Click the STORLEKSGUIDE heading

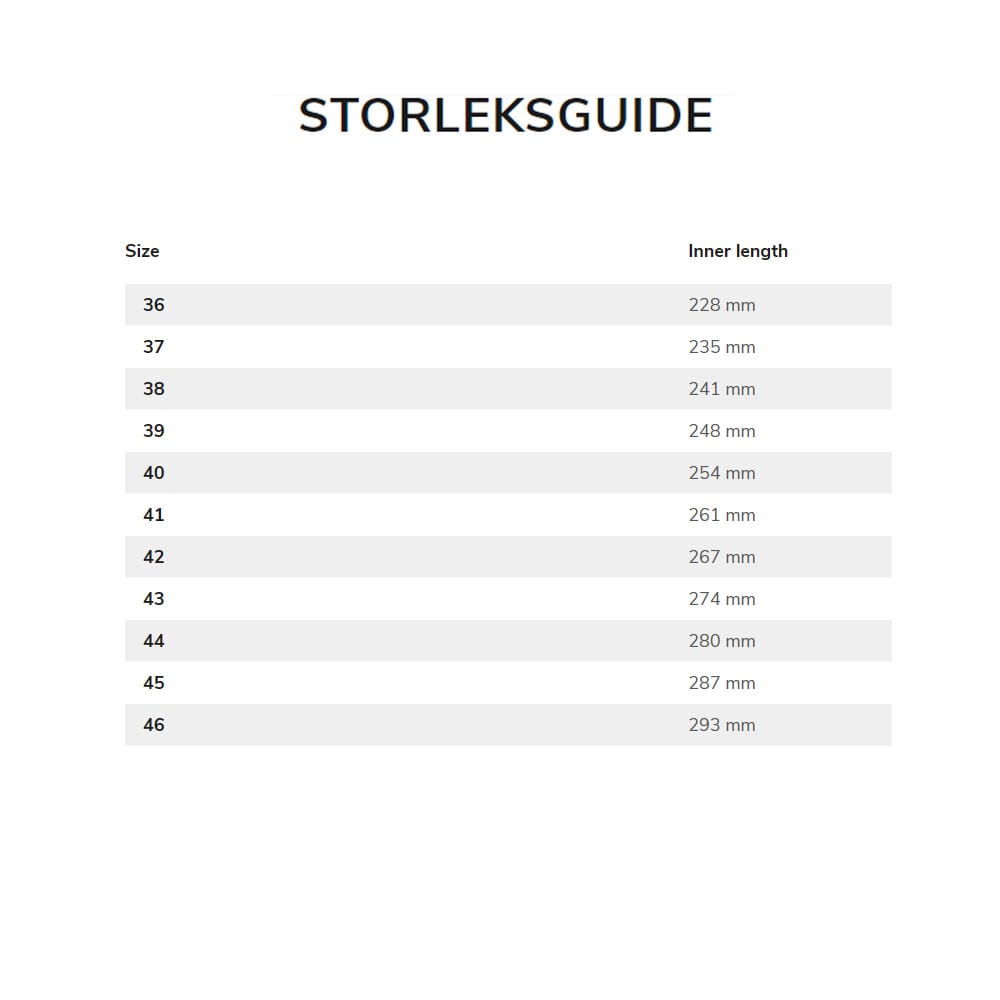point(505,116)
